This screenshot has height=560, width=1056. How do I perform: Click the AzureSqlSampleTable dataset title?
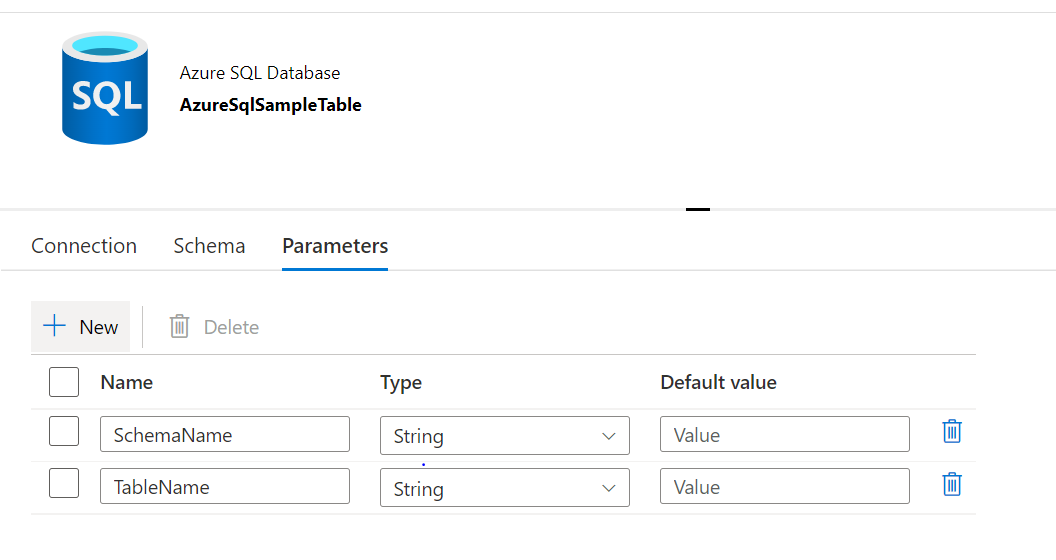tap(270, 105)
